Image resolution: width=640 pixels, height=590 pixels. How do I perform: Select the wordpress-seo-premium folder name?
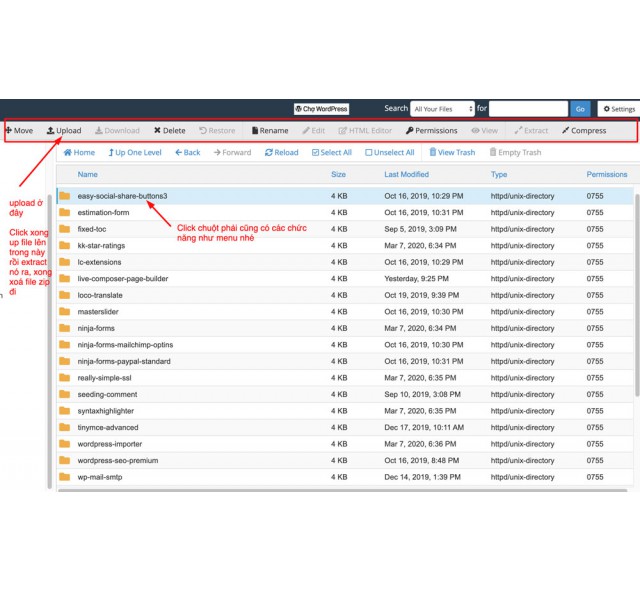click(x=118, y=461)
